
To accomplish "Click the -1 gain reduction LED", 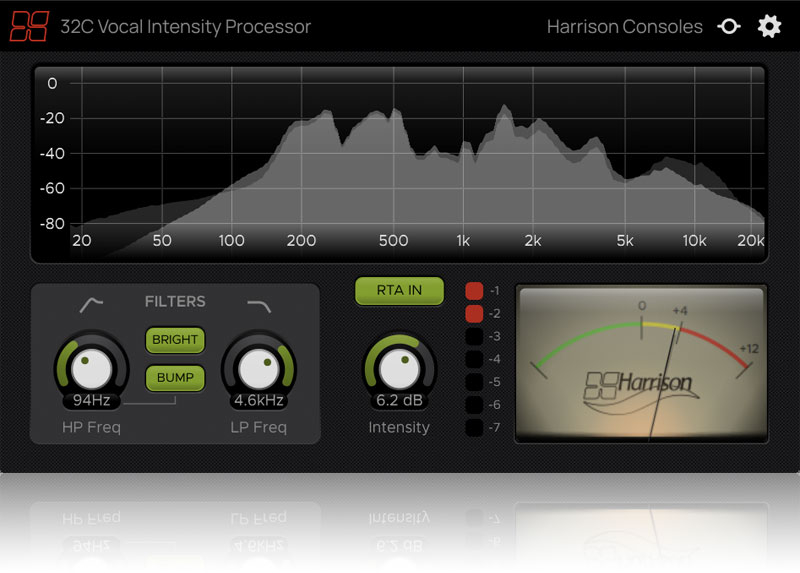I will (474, 291).
